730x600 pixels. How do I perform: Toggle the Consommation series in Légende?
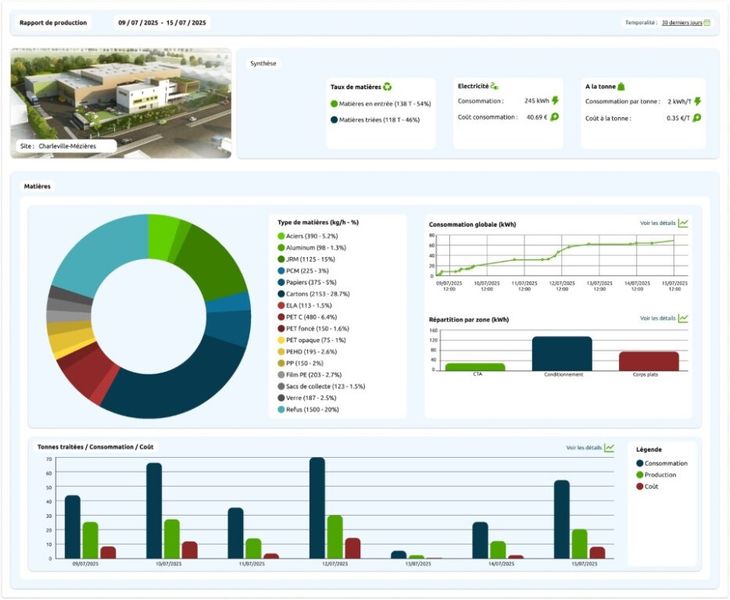pyautogui.click(x=640, y=463)
